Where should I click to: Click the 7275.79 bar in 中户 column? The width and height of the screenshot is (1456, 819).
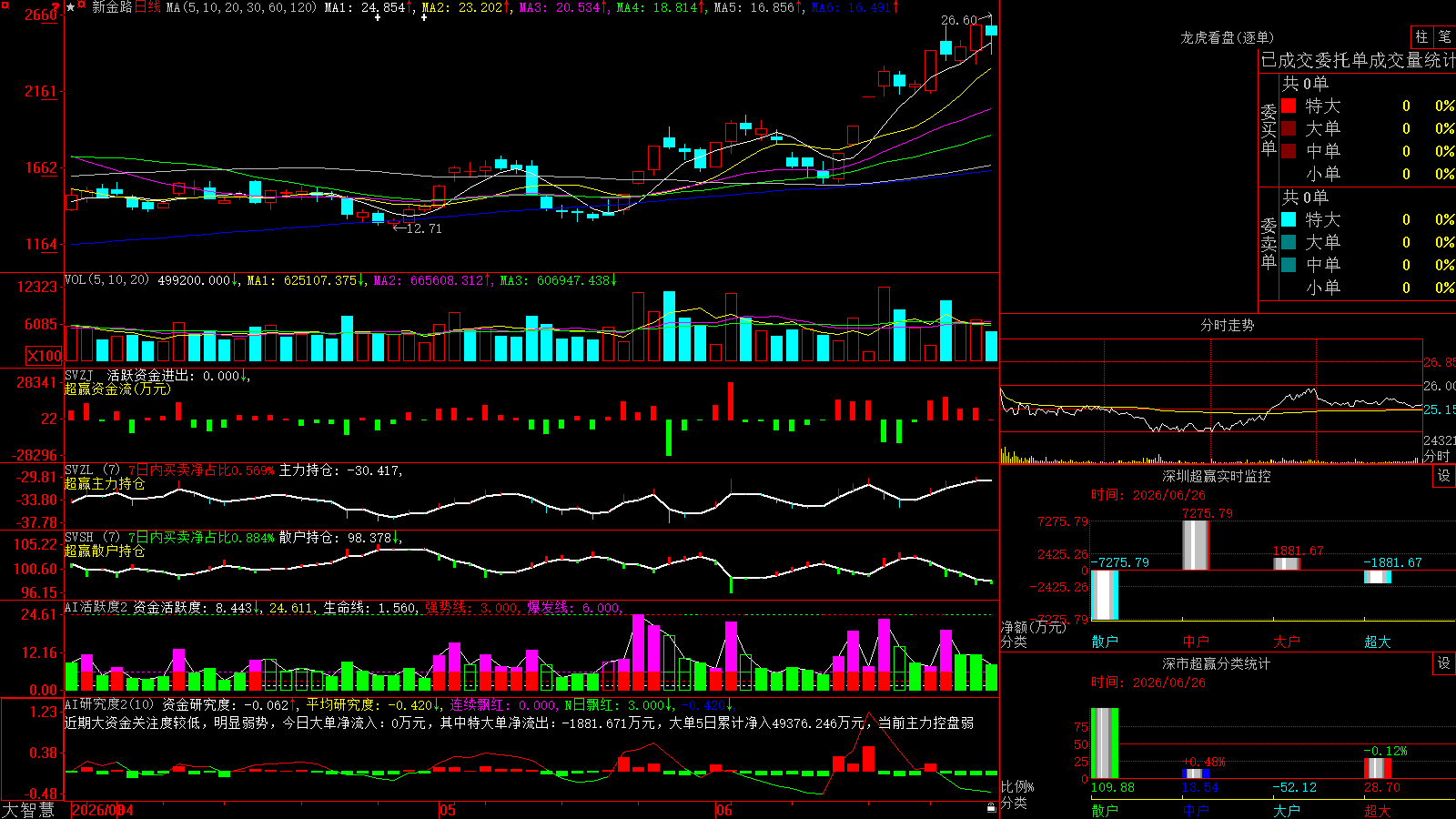(1196, 545)
